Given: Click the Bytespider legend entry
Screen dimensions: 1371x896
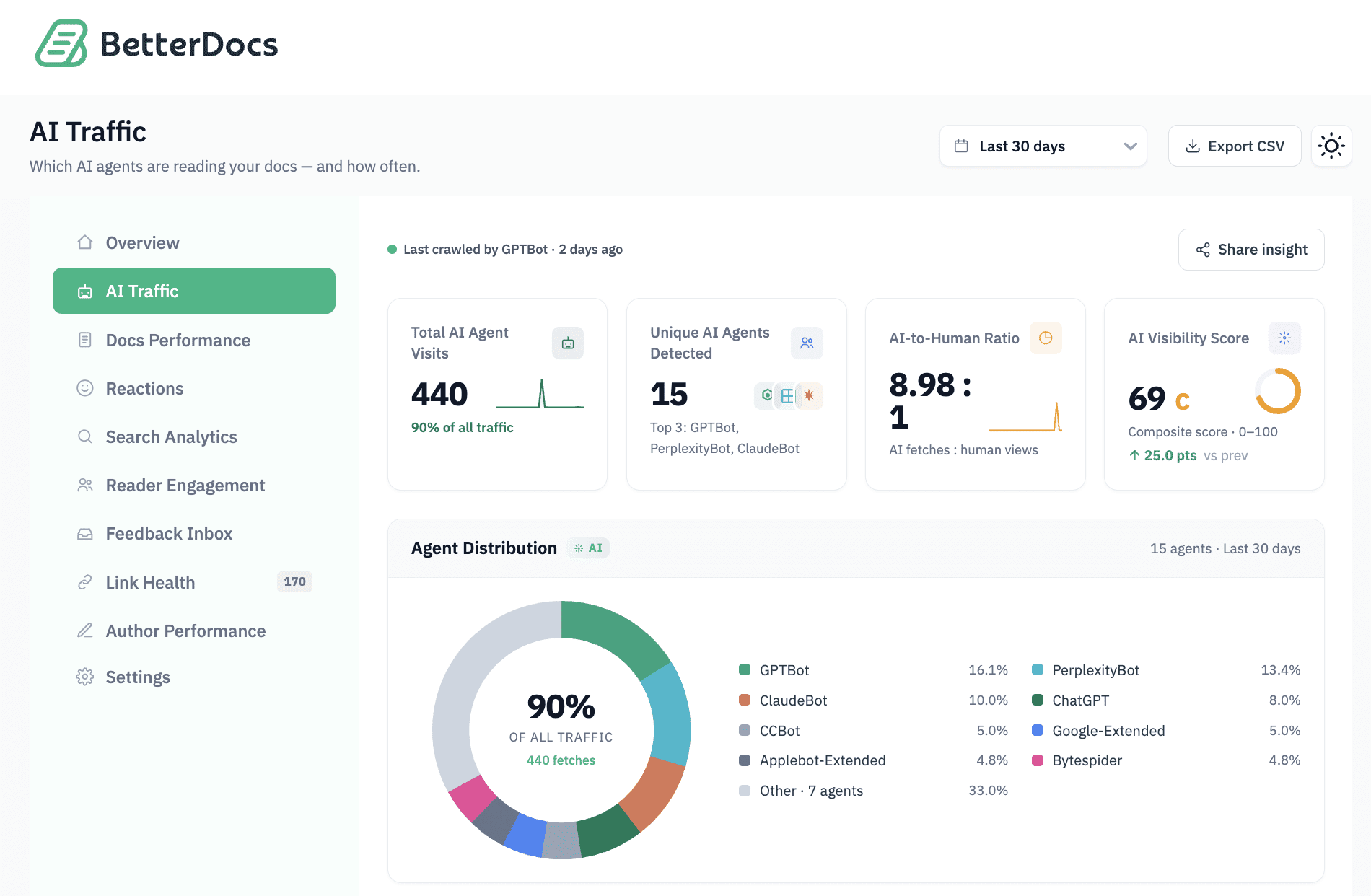Looking at the screenshot, I should click(1166, 760).
